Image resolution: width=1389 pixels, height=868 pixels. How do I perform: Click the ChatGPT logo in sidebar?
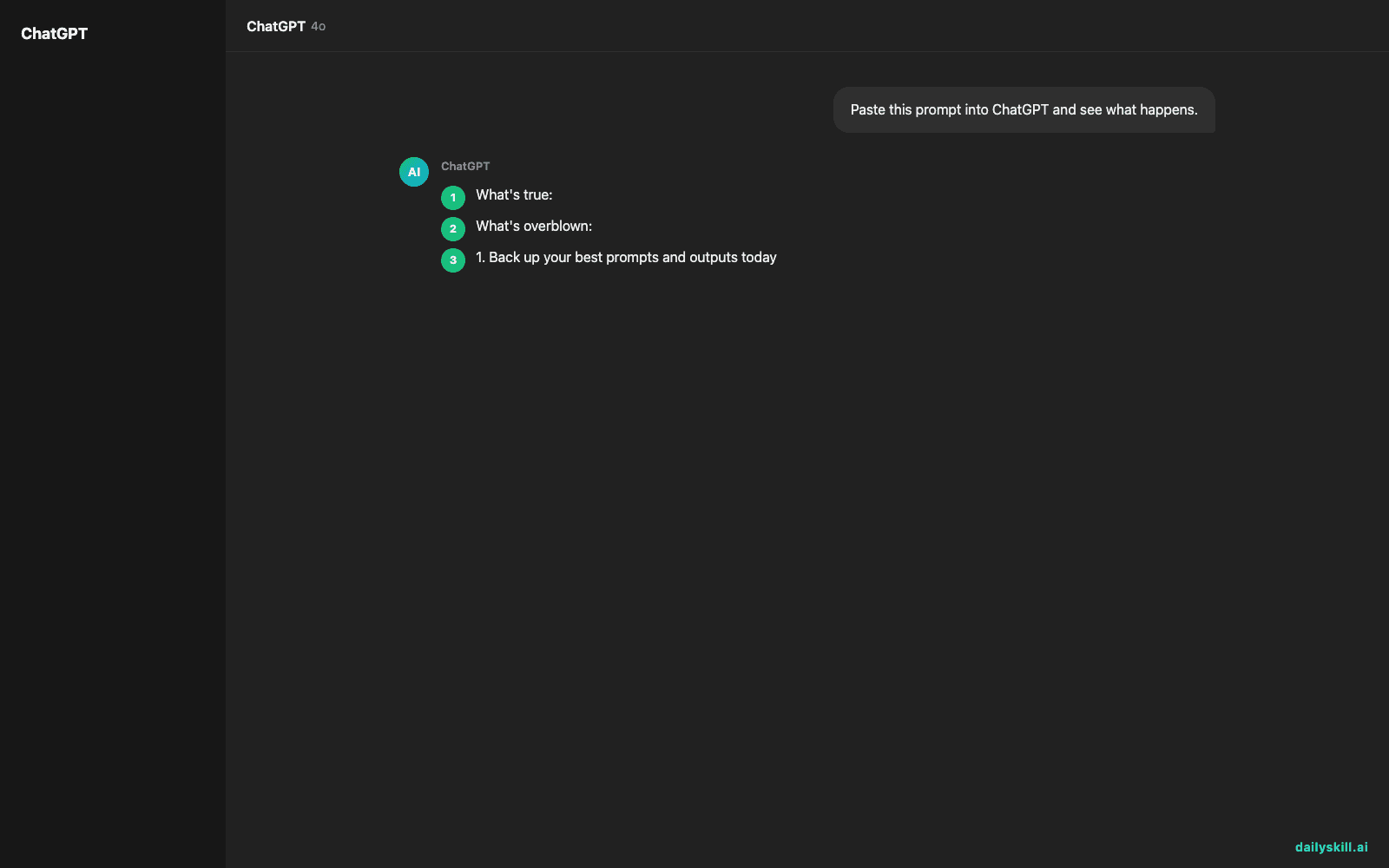[54, 34]
